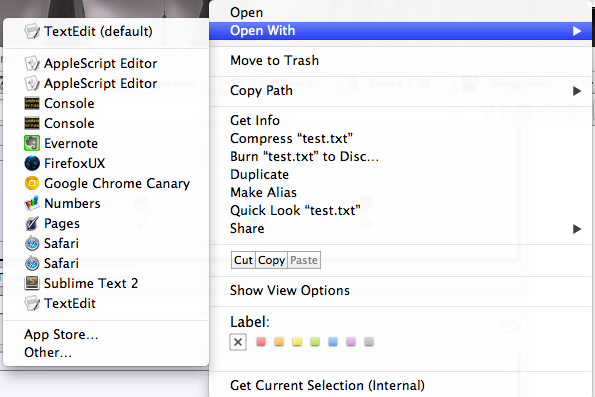
Task: Apply the blue label color
Action: click(x=333, y=342)
